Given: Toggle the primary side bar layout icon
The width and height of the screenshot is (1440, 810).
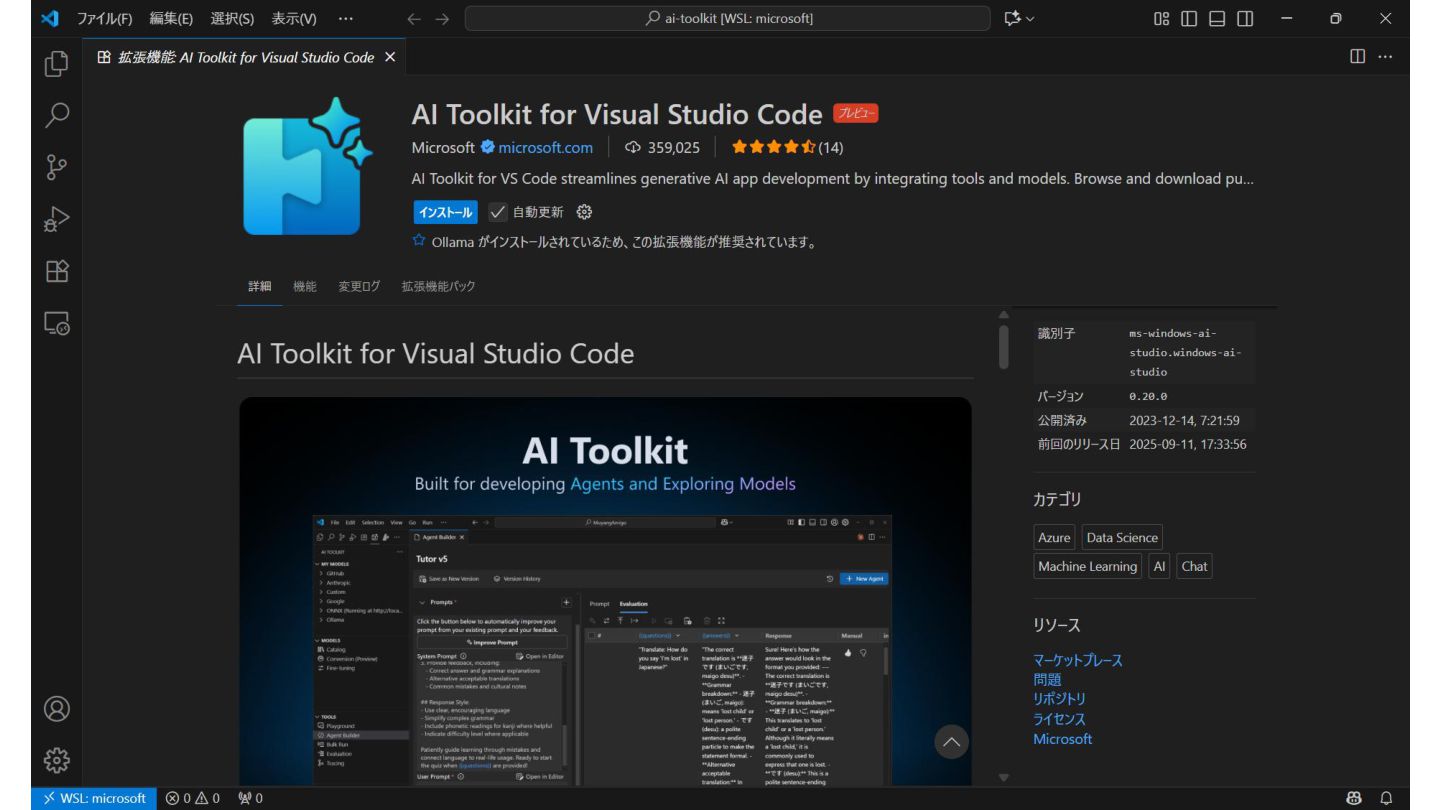Looking at the screenshot, I should 1190,18.
